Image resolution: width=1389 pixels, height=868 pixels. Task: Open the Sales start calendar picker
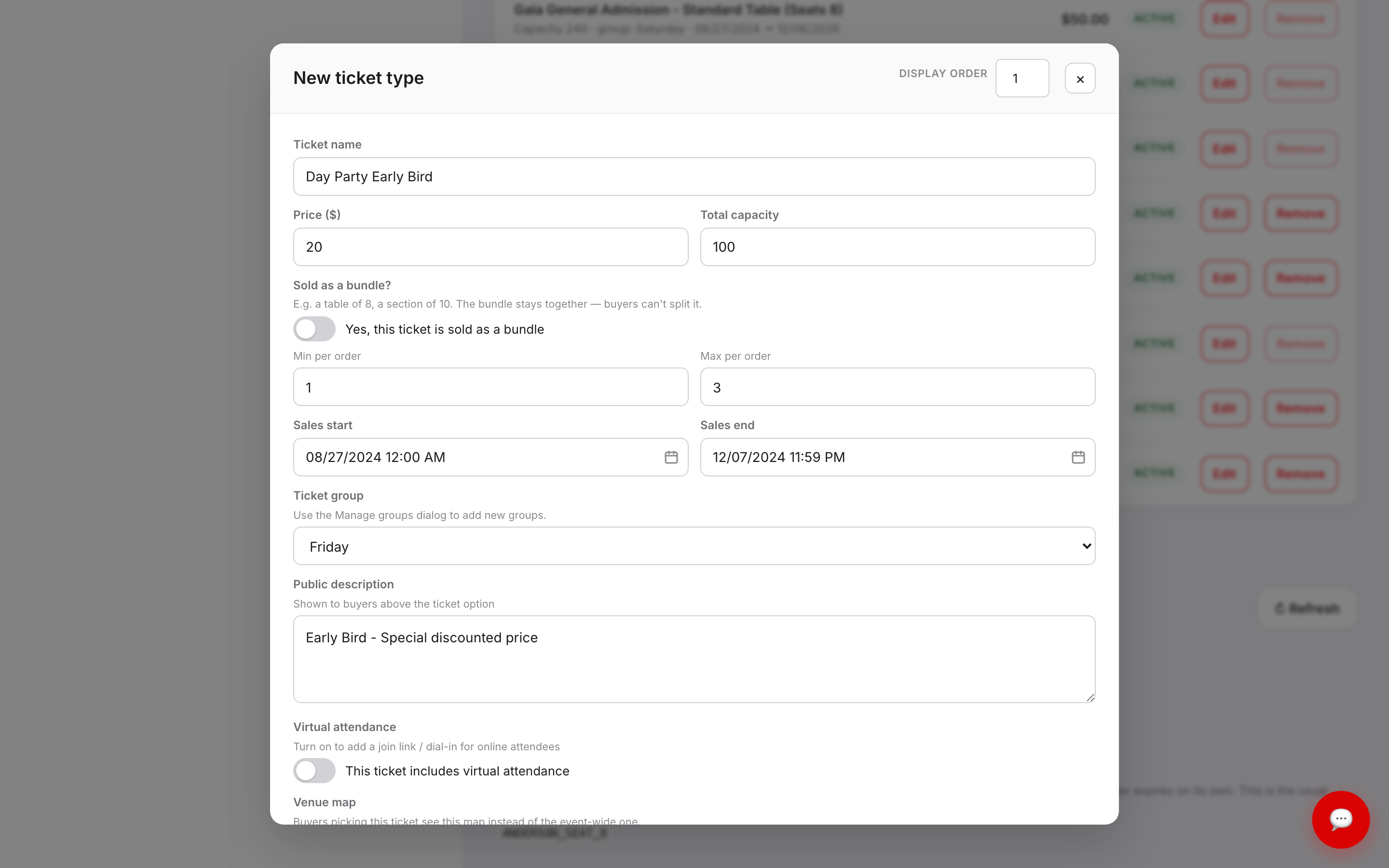pos(671,457)
